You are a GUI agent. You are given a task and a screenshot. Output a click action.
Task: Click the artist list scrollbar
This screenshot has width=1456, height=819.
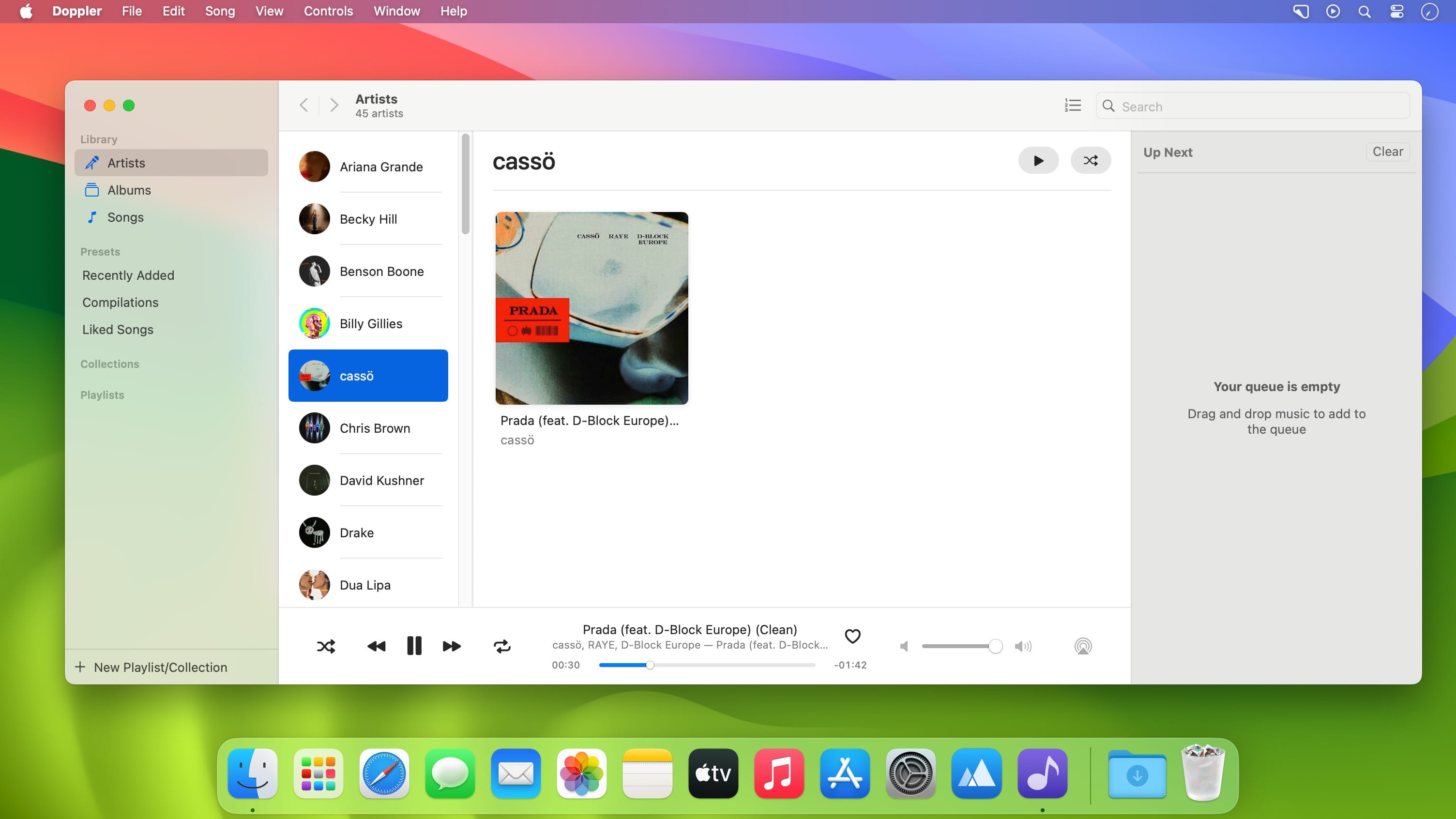pos(466,184)
